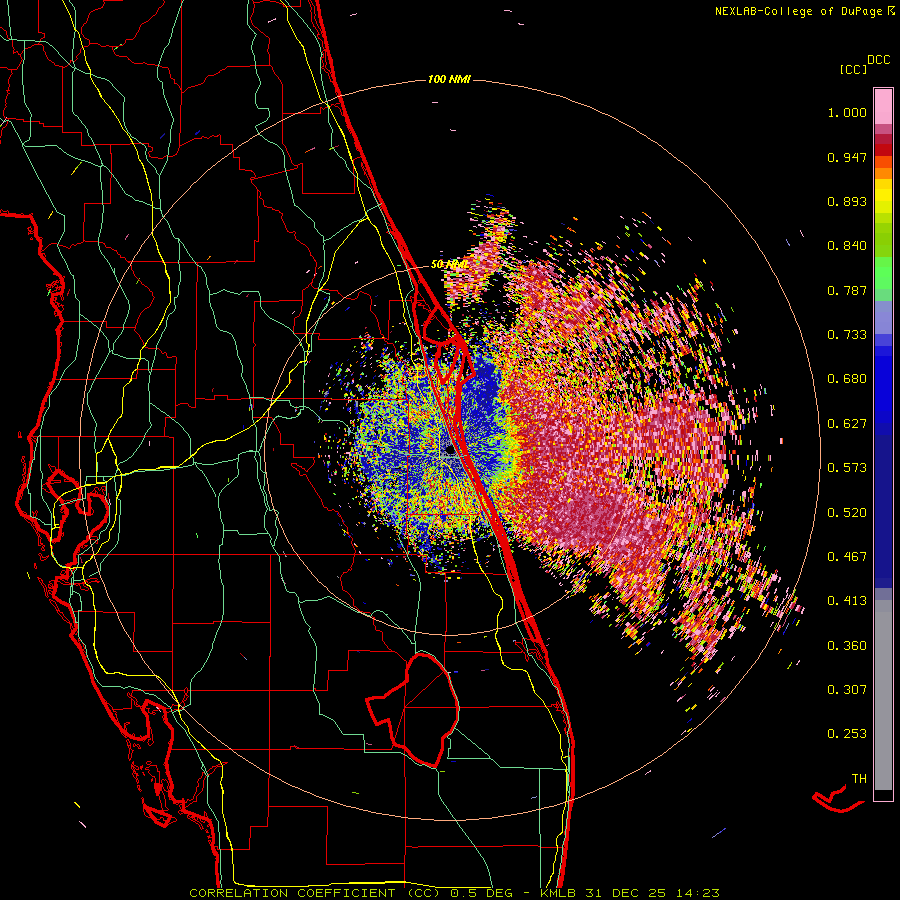Select the 0.840 legend value
Viewport: 900px width, 900px height.
(x=847, y=246)
